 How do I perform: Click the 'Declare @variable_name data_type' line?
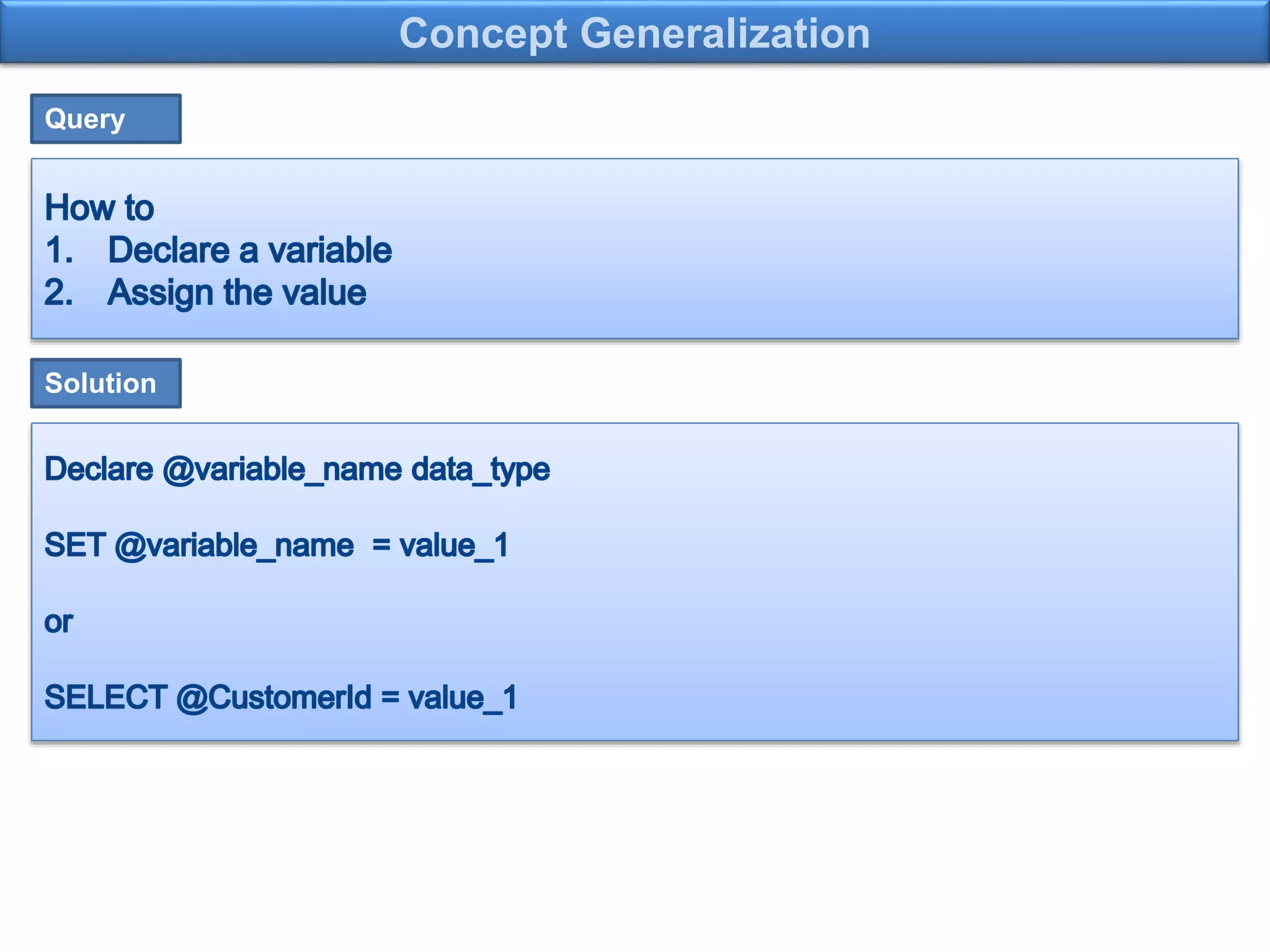coord(297,469)
